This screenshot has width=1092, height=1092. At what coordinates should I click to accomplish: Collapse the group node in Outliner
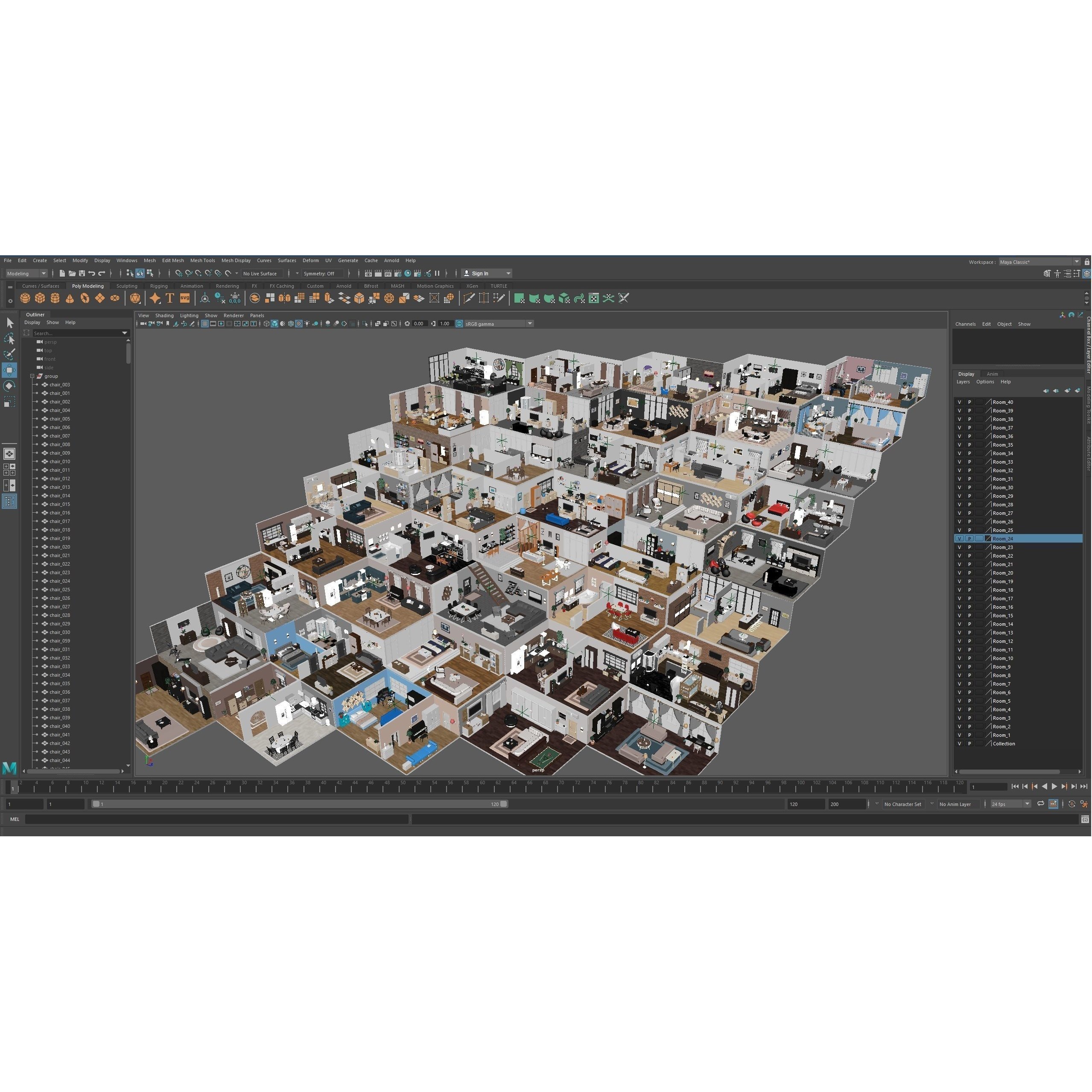32,377
